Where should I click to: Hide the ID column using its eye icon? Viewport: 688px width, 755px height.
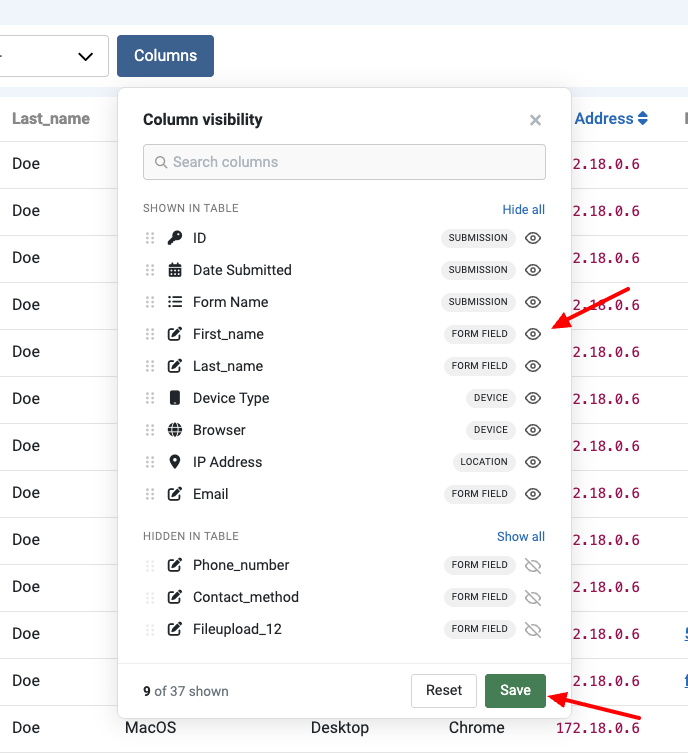533,238
